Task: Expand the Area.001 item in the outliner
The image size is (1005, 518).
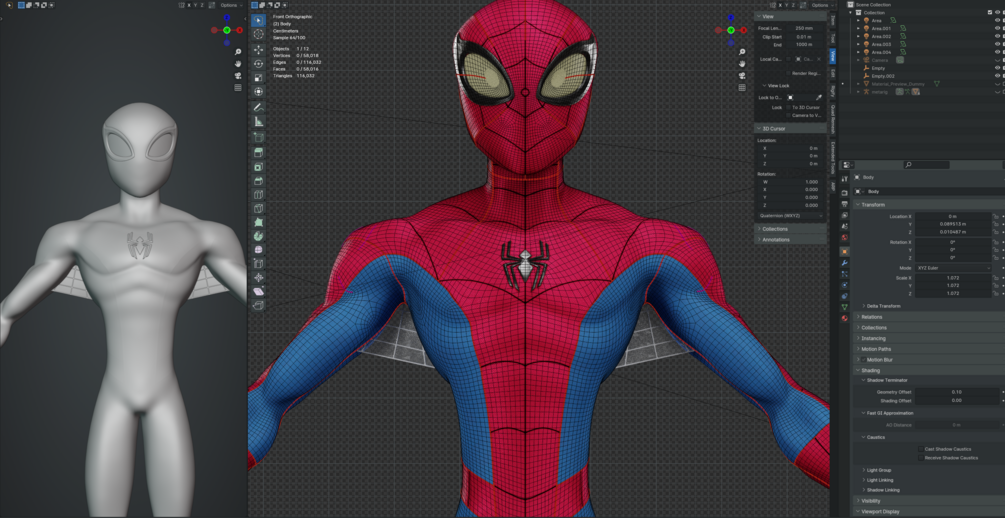Action: 859,28
